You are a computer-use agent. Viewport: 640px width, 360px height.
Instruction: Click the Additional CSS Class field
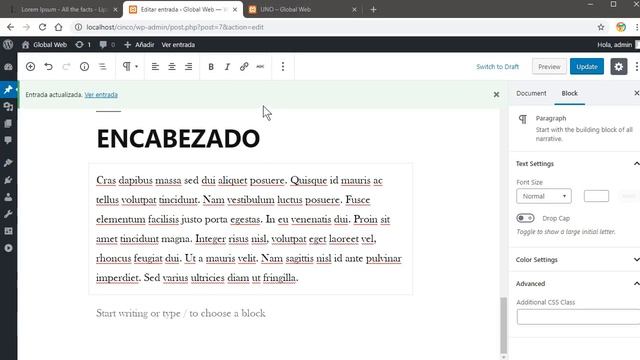coord(578,317)
